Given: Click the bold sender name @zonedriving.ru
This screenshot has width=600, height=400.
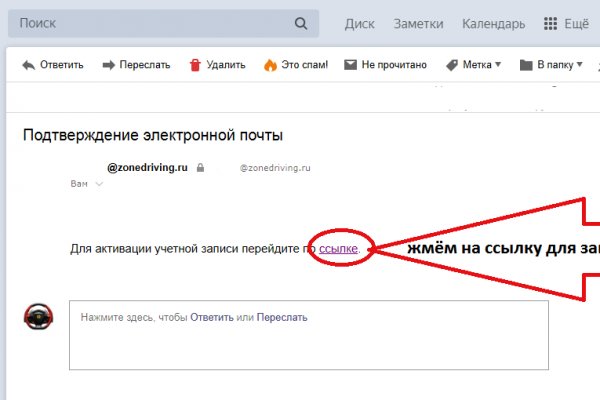Looking at the screenshot, I should 147,168.
